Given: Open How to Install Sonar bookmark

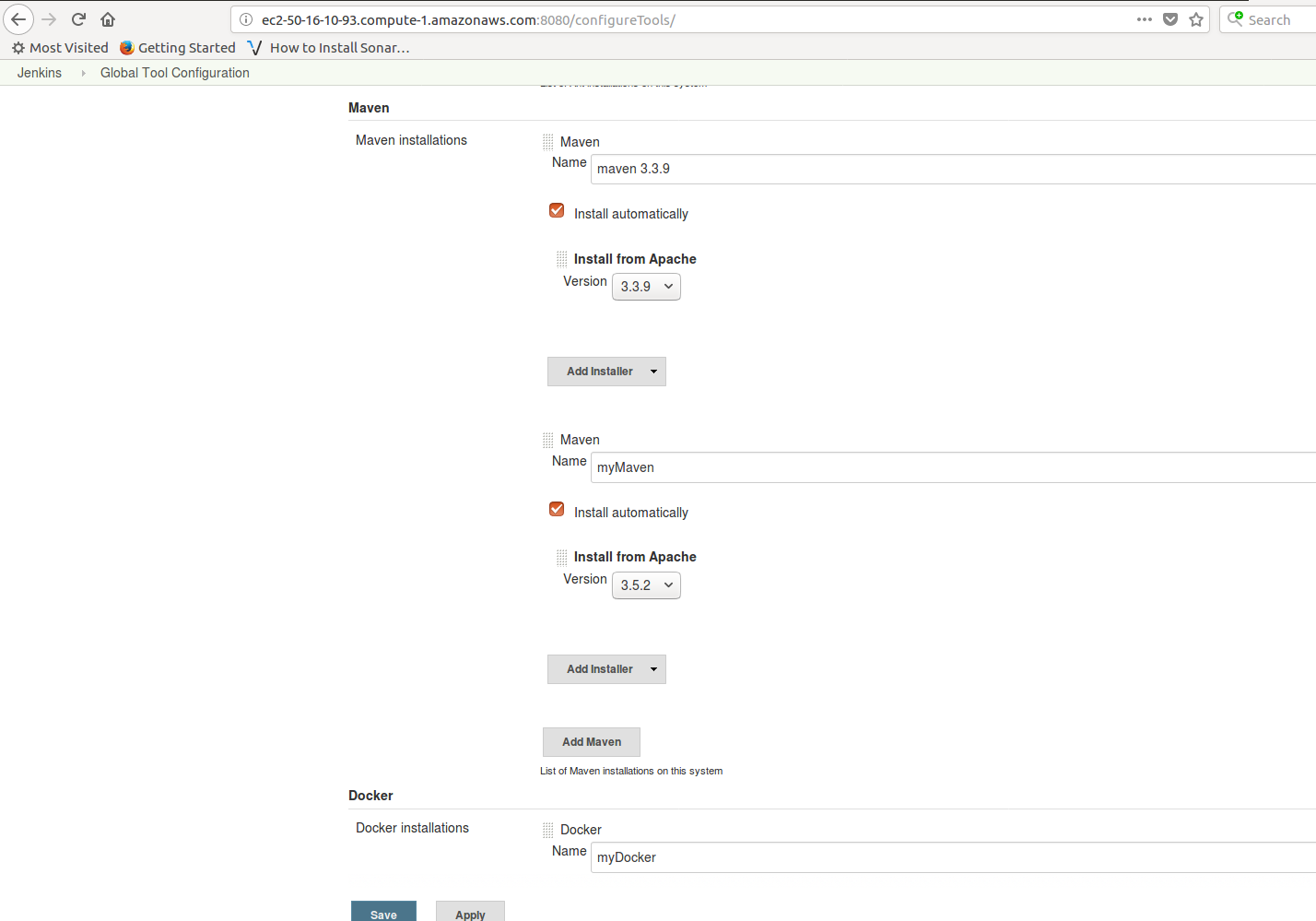Looking at the screenshot, I should click(x=329, y=48).
